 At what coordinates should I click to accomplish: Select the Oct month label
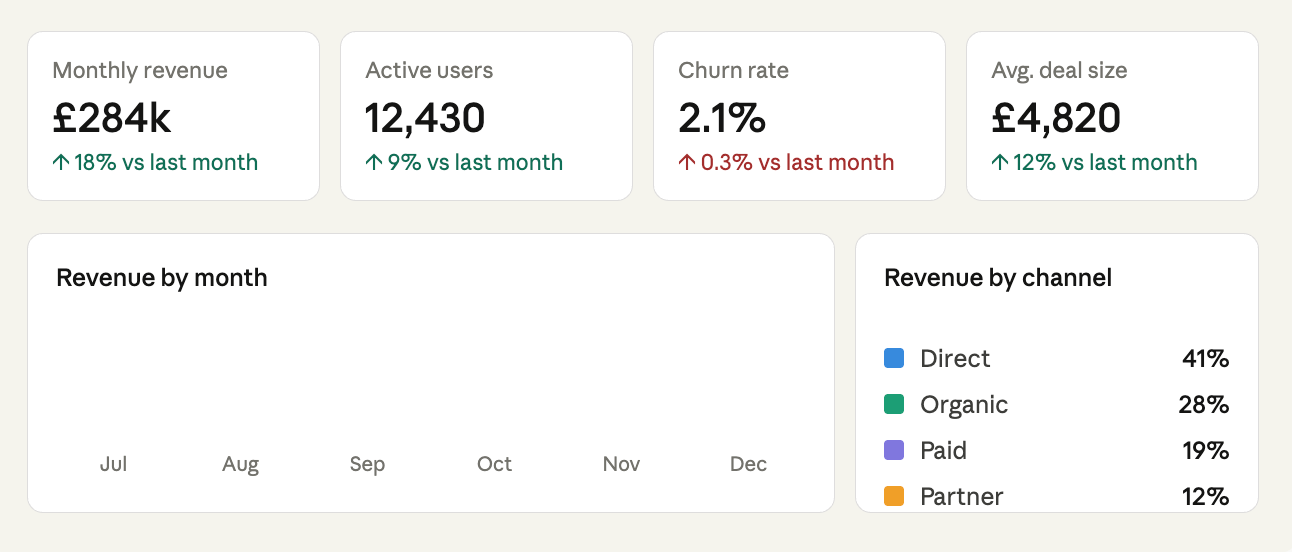click(x=494, y=464)
